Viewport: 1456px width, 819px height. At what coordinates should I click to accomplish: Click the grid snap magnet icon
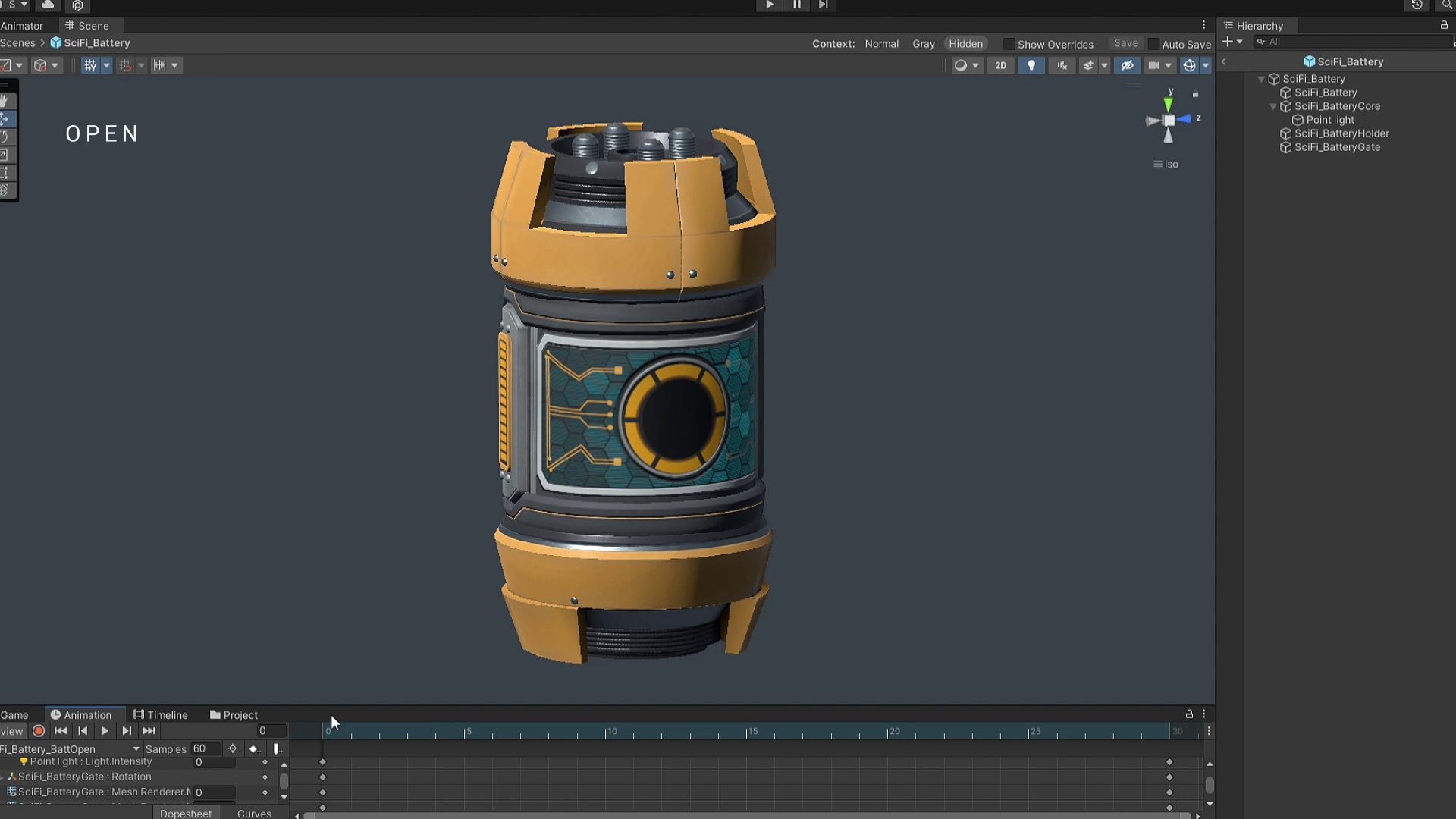(125, 65)
